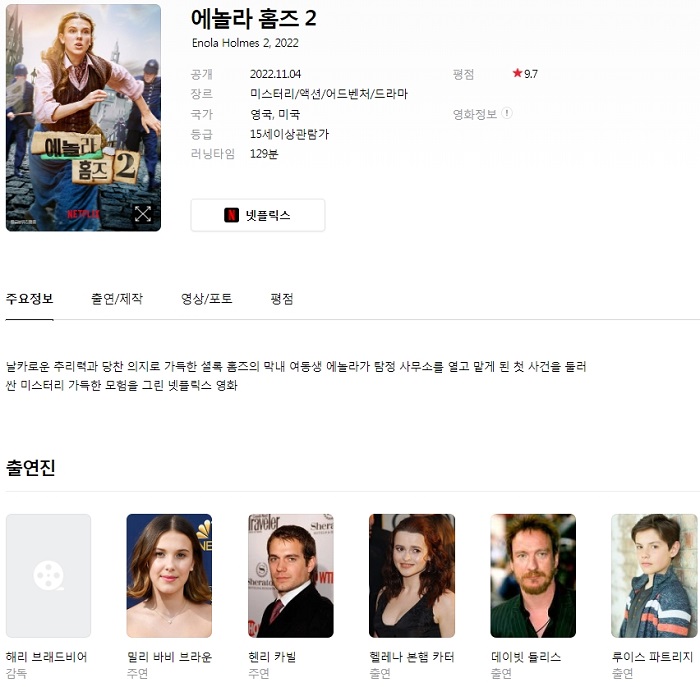Click the synopsis paragraph starting 날카로운 추리력과
700x687 pixels.
point(296,376)
